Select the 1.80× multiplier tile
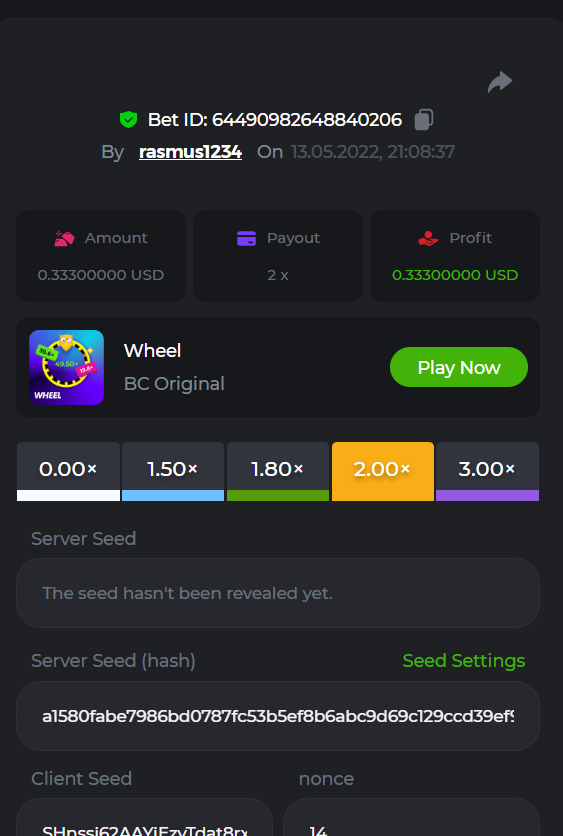Screen dimensions: 563x836 click(278, 471)
